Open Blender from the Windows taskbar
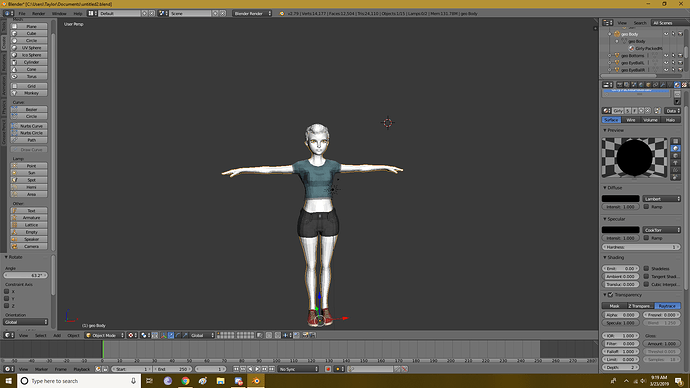 pyautogui.click(x=256, y=381)
